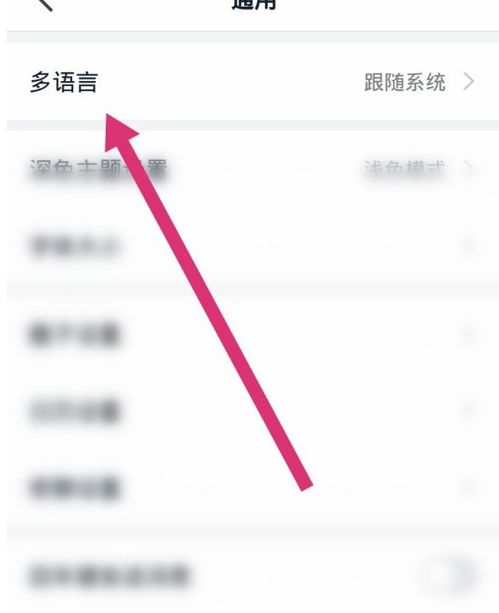Tap the empty space in the 多语言 row
The height and width of the screenshot is (613, 499).
[x=231, y=82]
